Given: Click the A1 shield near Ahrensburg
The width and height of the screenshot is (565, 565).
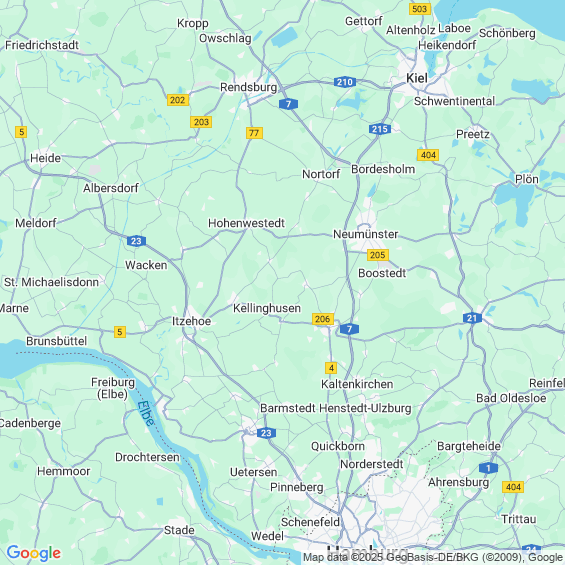Looking at the screenshot, I should tap(488, 468).
